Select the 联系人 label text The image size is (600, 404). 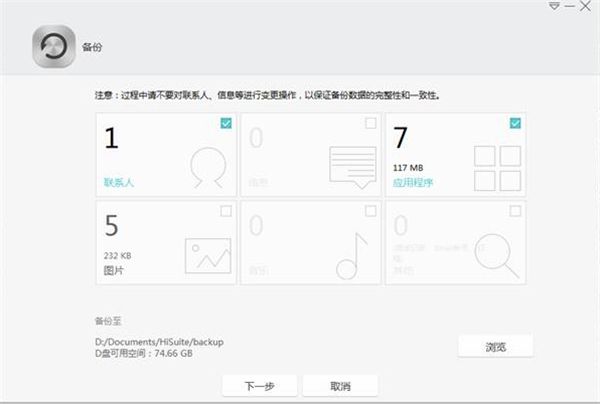117,184
